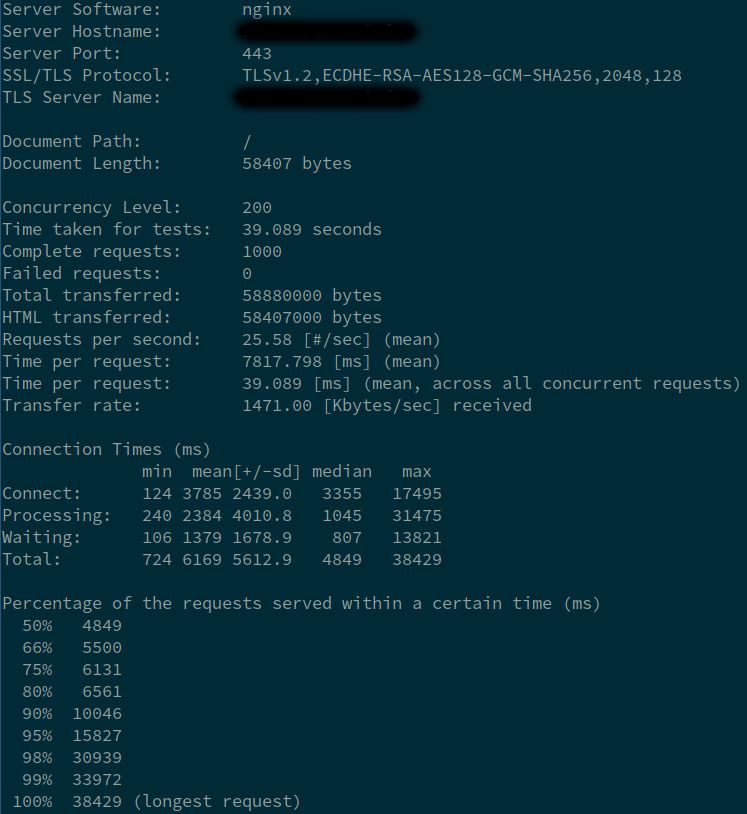Click the Failed requests value 0
The width and height of the screenshot is (747, 814).
(x=247, y=274)
